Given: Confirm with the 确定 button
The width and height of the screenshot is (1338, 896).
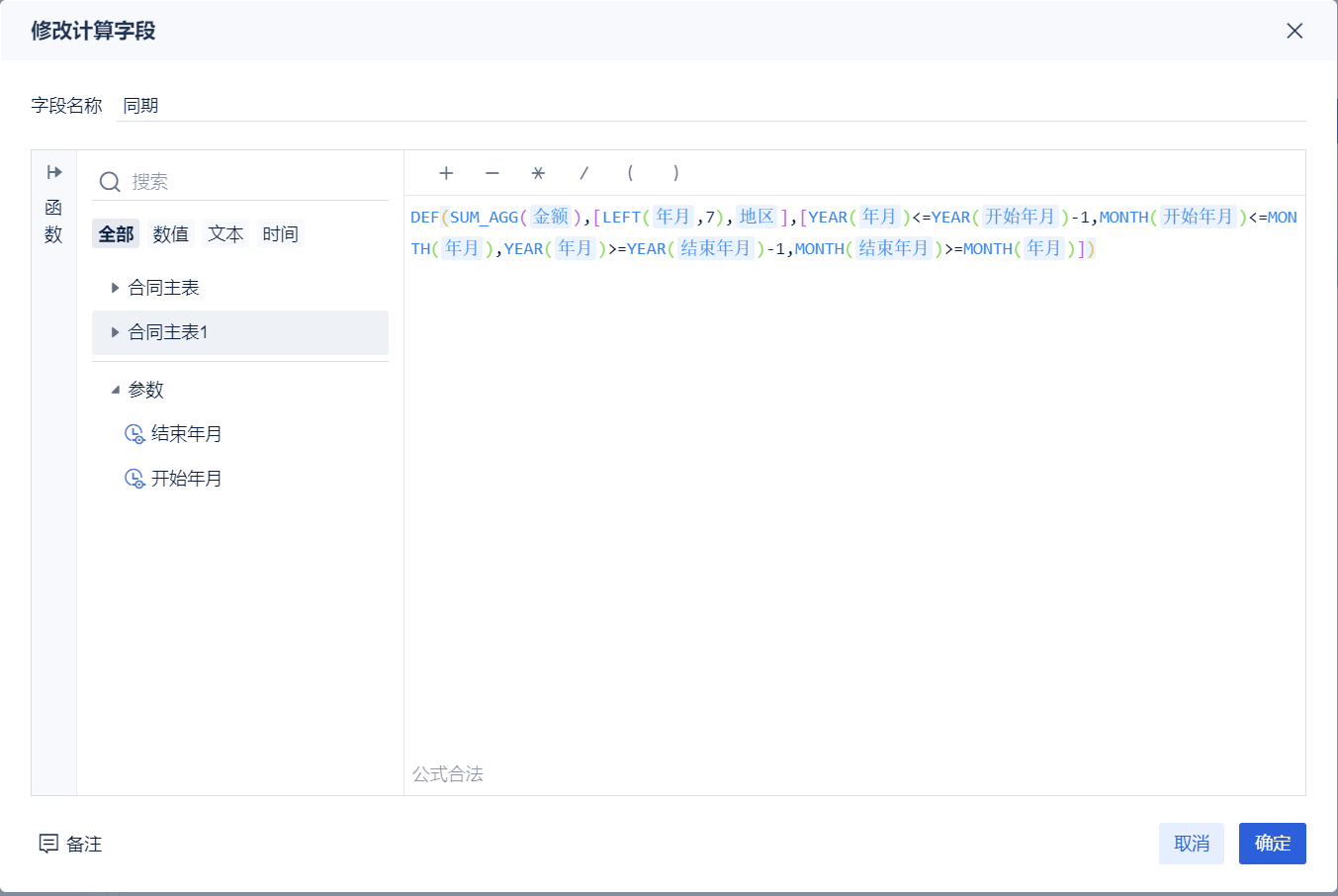Looking at the screenshot, I should tap(1273, 844).
